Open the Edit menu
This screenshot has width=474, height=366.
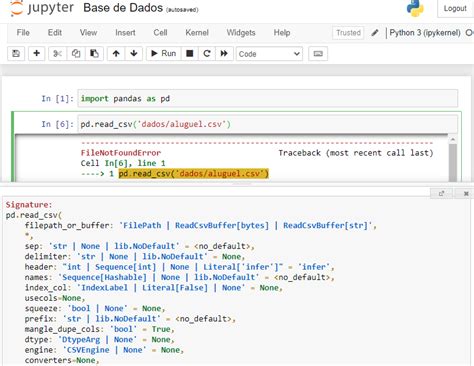(55, 33)
